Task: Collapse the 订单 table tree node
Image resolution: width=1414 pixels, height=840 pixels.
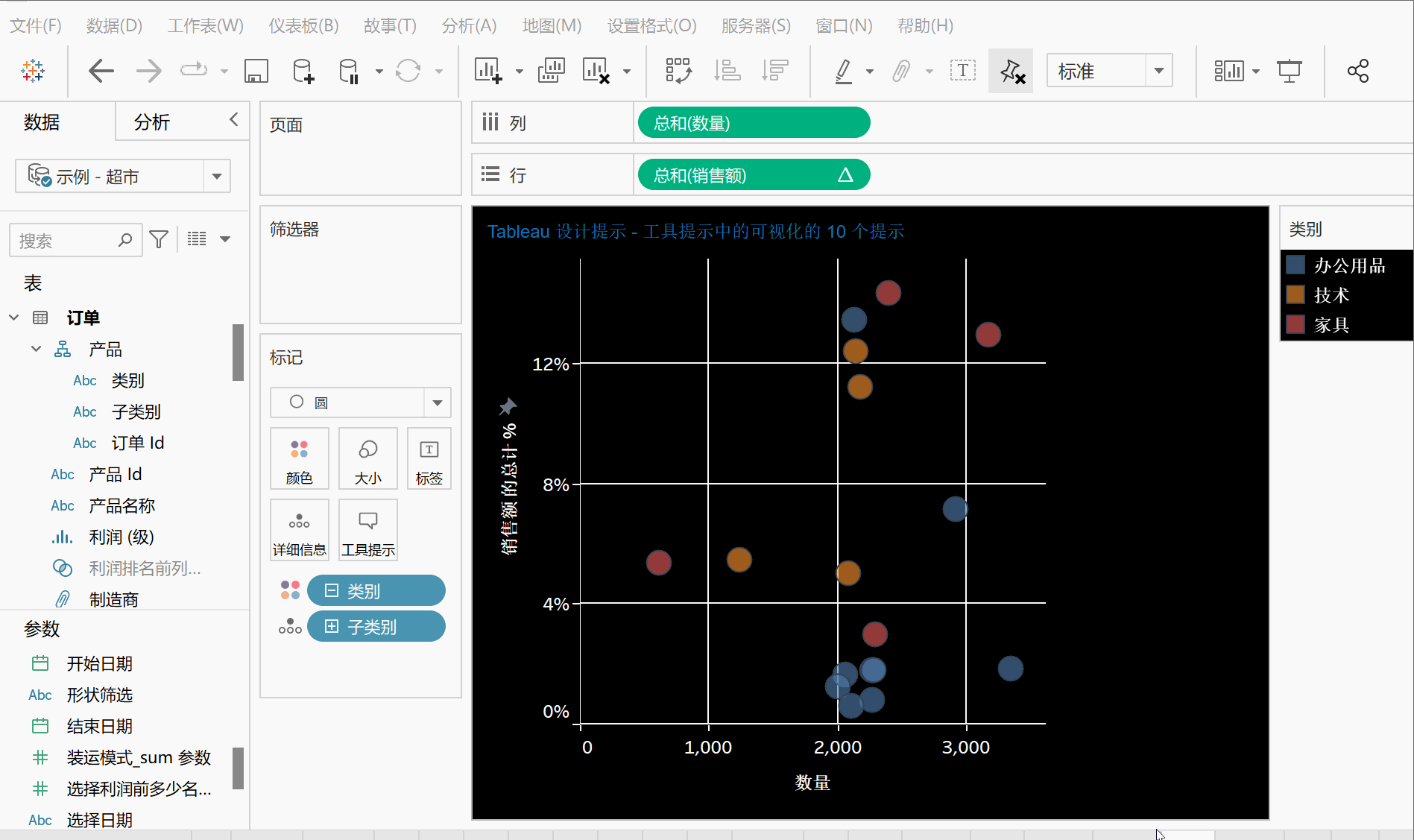Action: pyautogui.click(x=13, y=318)
